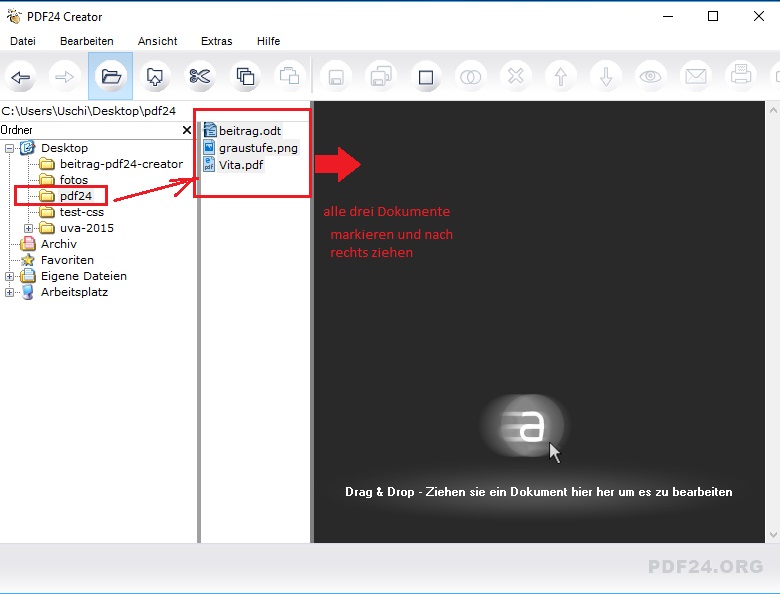Click the delete X toolbar icon
The width and height of the screenshot is (780, 594).
click(516, 77)
